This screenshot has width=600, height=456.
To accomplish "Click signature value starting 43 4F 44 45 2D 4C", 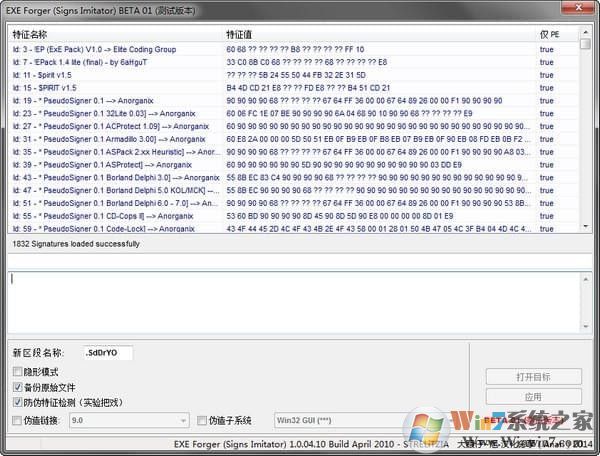I will (378, 229).
